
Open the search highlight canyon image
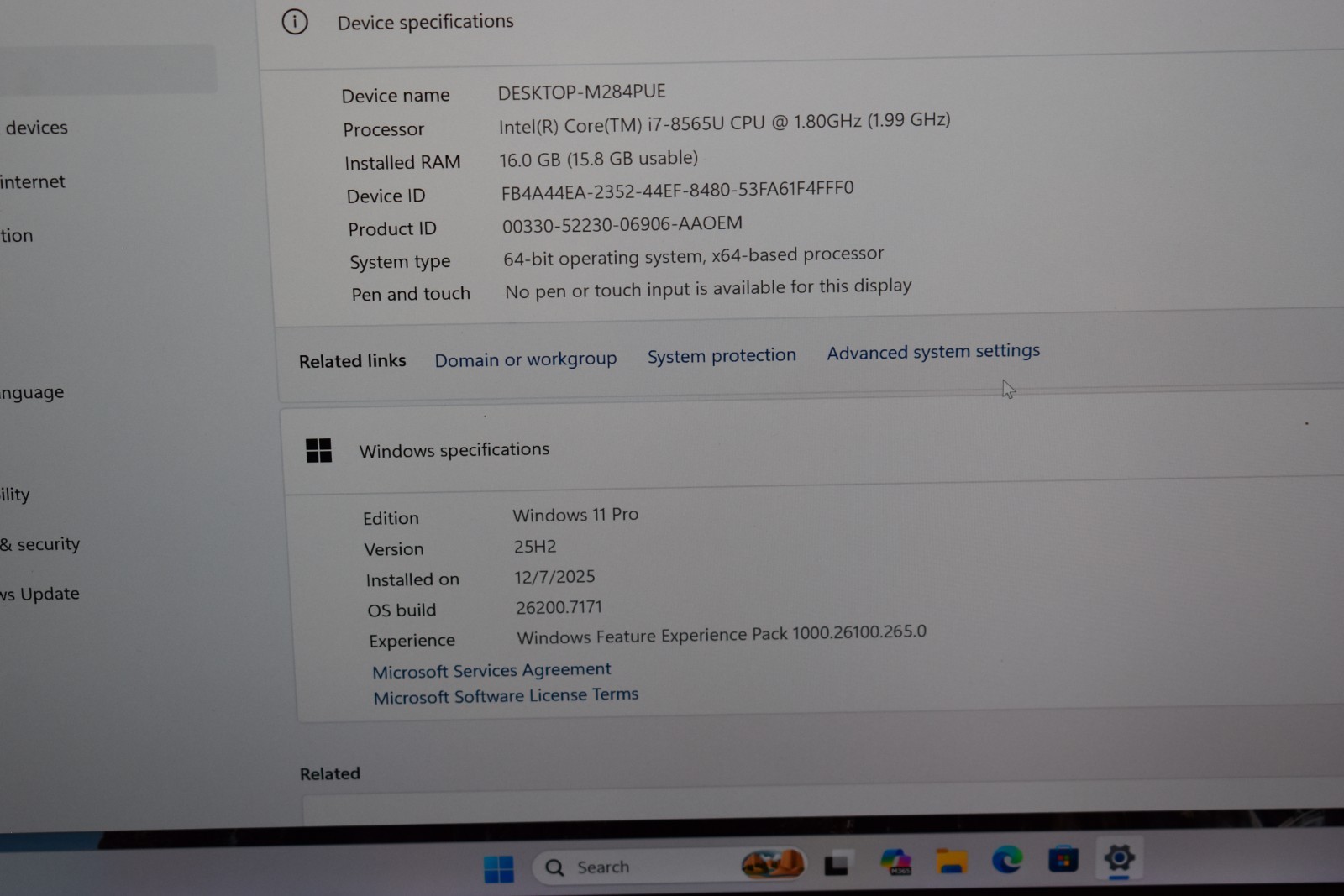click(x=772, y=863)
